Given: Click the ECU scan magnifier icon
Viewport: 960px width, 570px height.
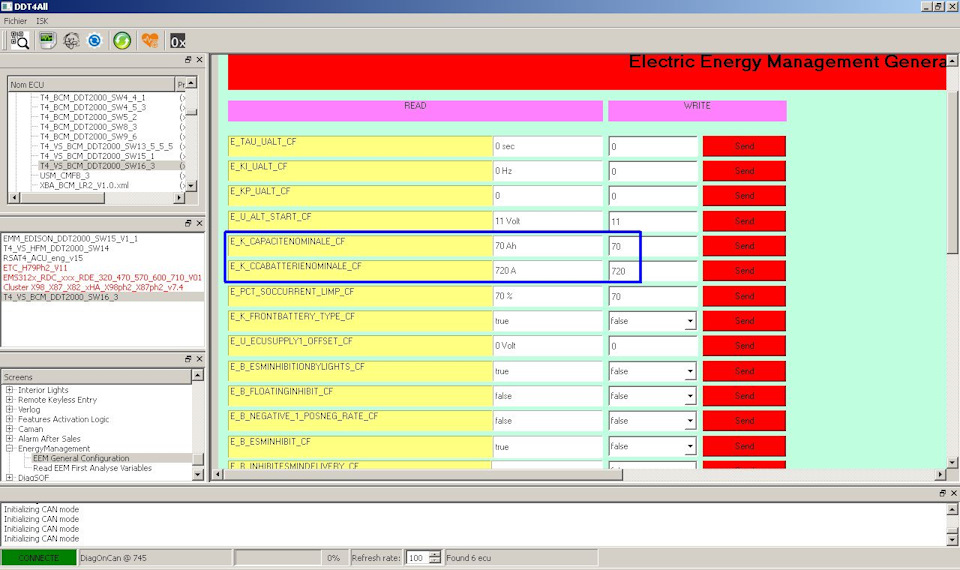Looking at the screenshot, I should (x=20, y=40).
